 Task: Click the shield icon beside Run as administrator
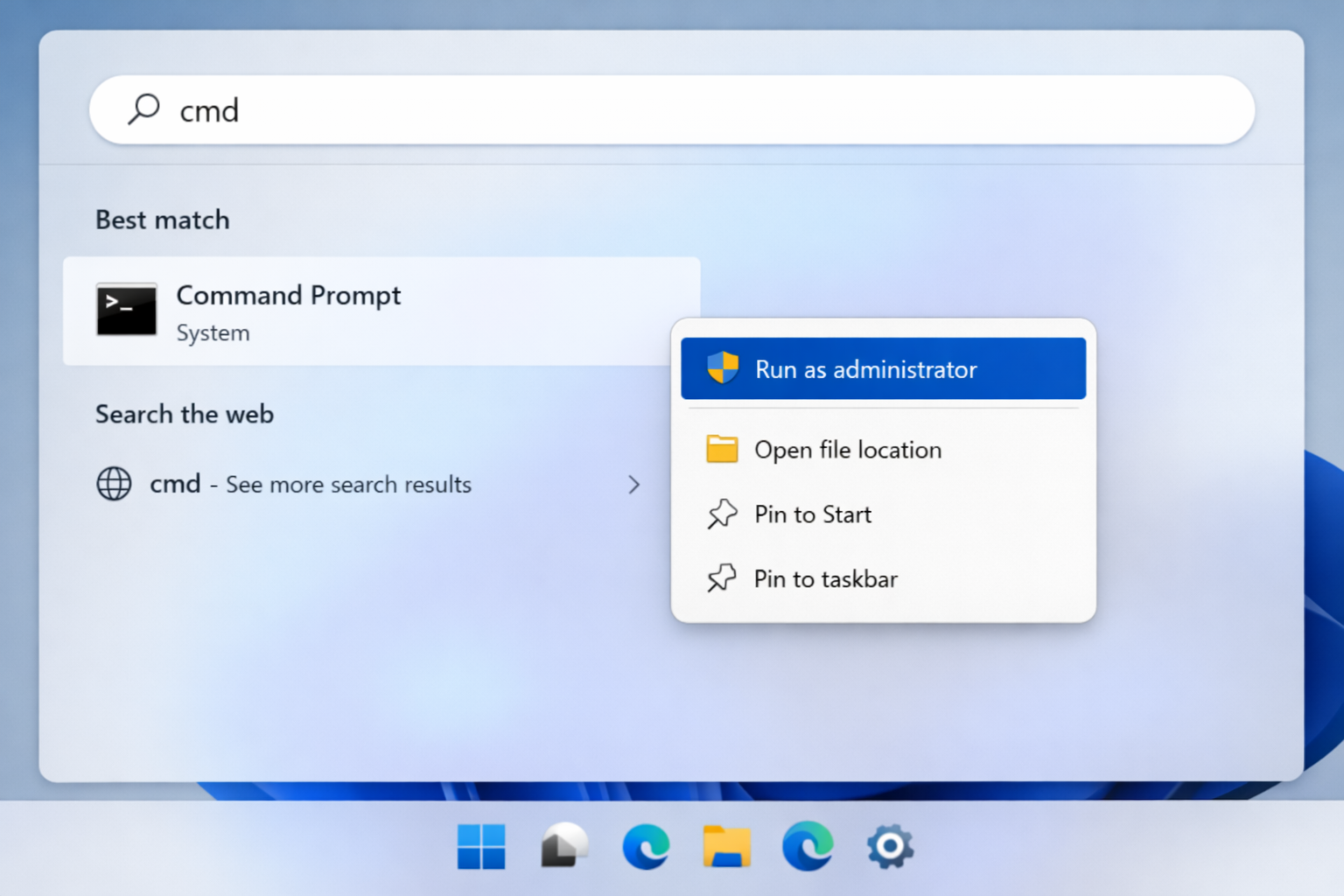(723, 367)
